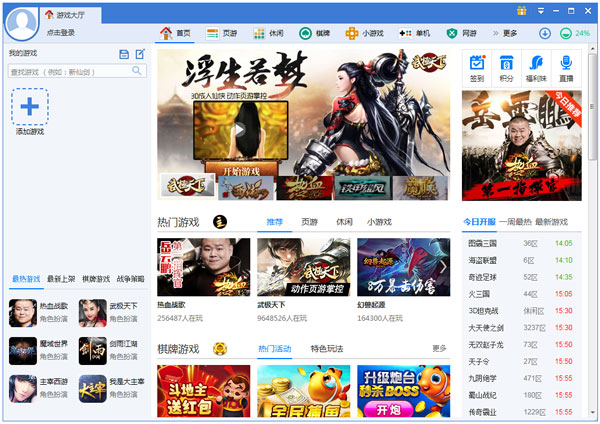Open the 武极天下 hot game card image
Screen dimensions: 600x424
pyautogui.click(x=303, y=267)
